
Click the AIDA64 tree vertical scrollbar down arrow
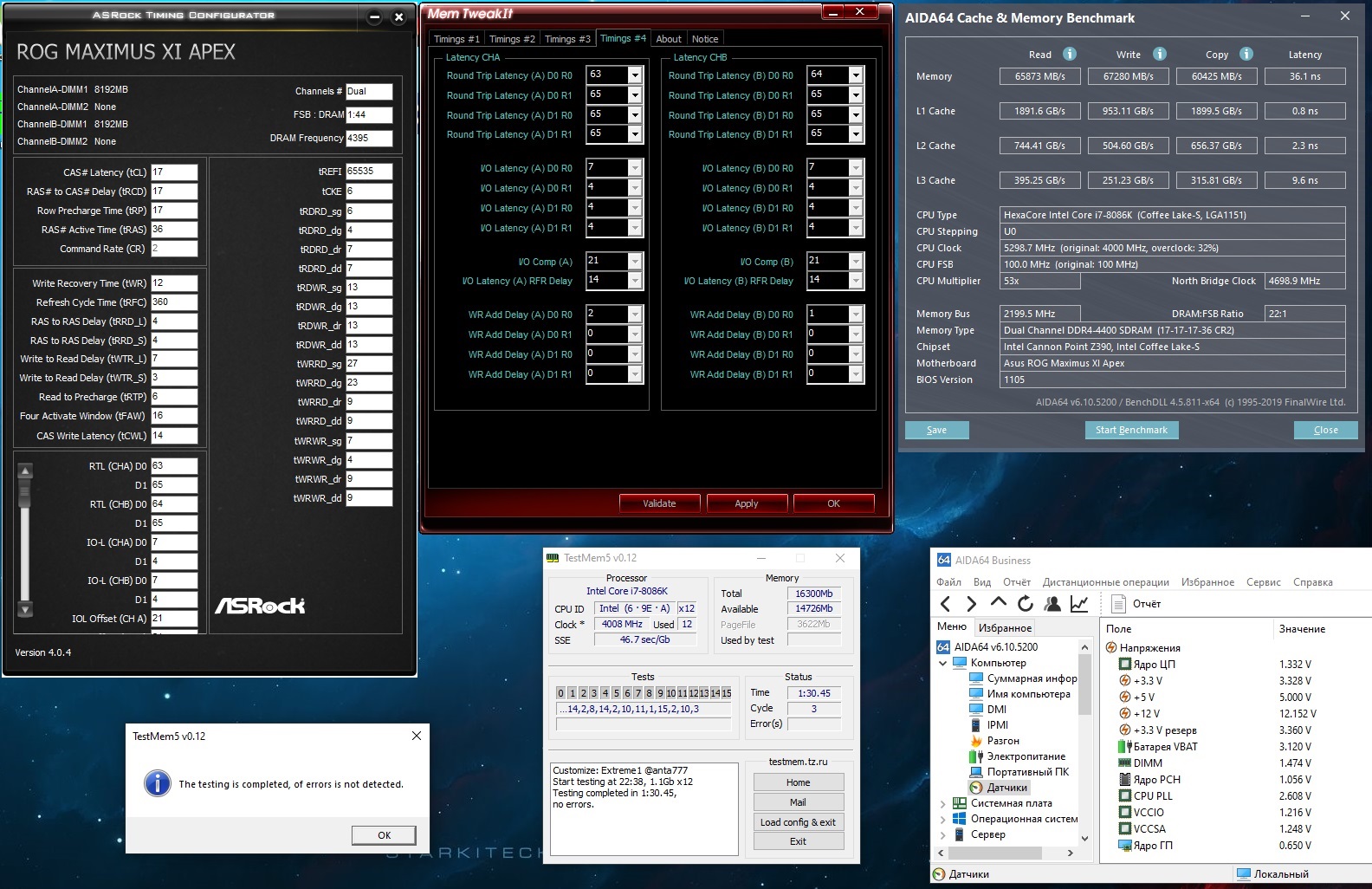[1084, 838]
